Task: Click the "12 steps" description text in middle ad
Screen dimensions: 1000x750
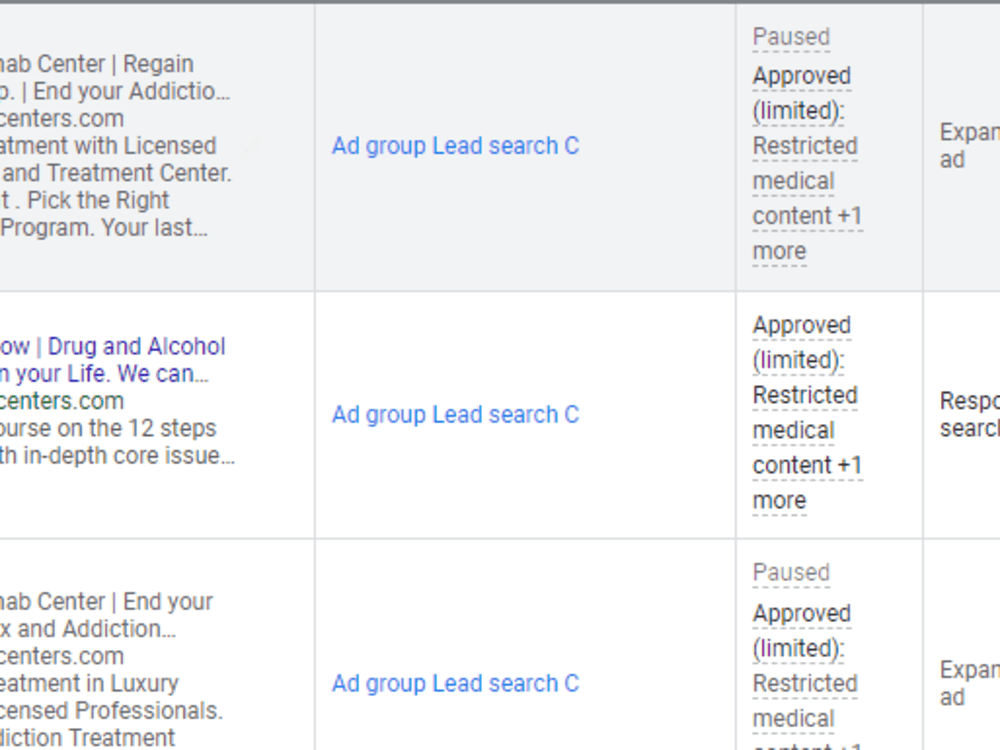Action: (110, 428)
